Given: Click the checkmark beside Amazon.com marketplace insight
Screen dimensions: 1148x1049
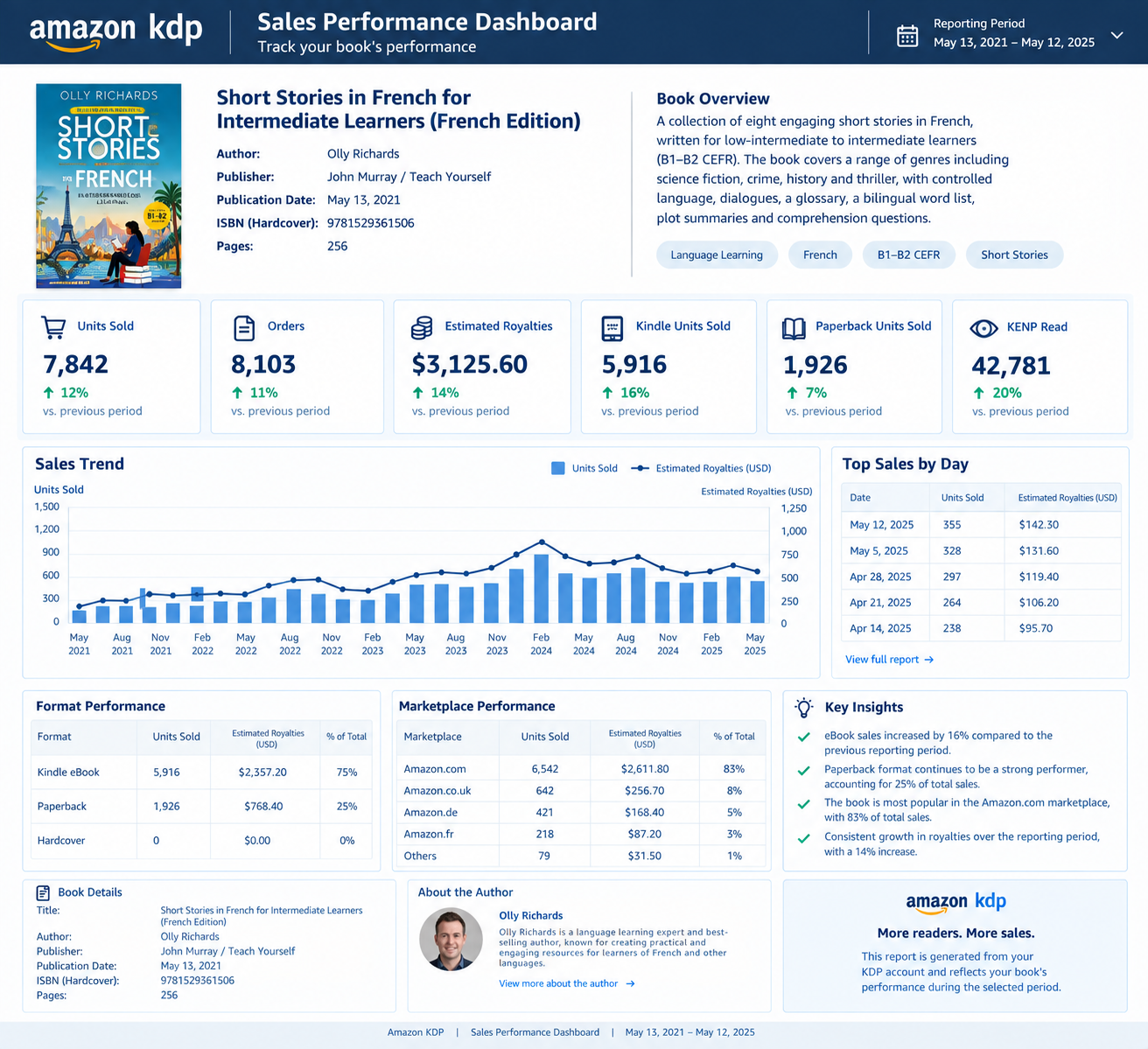Looking at the screenshot, I should pos(803,804).
